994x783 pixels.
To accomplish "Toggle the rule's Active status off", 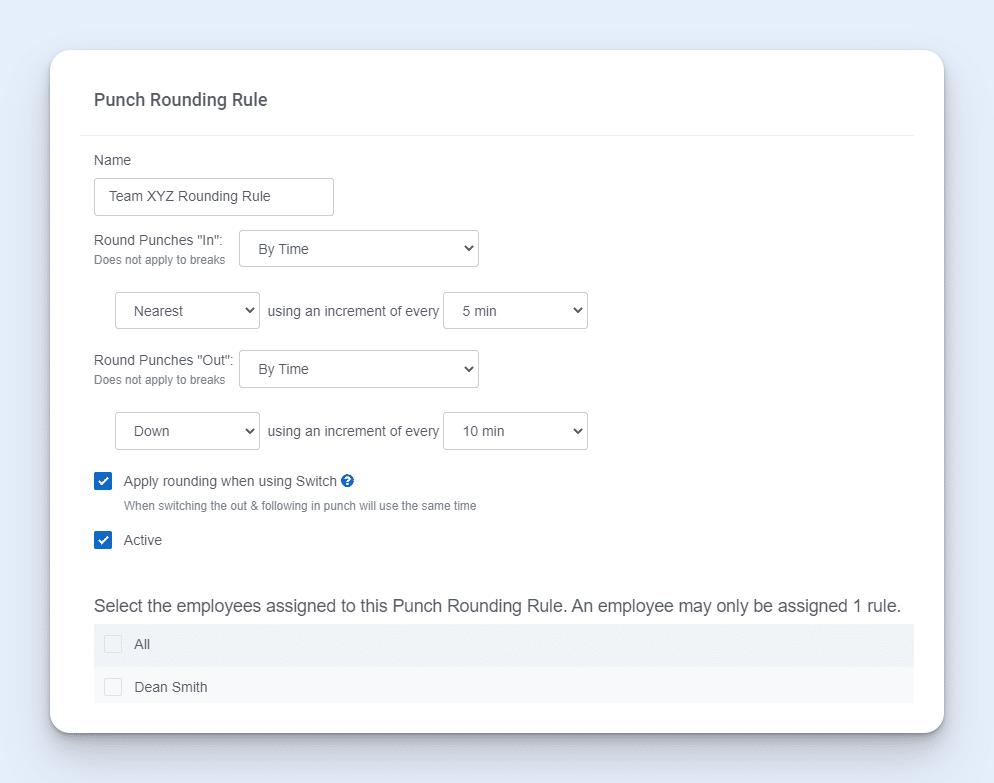I will pyautogui.click(x=103, y=540).
